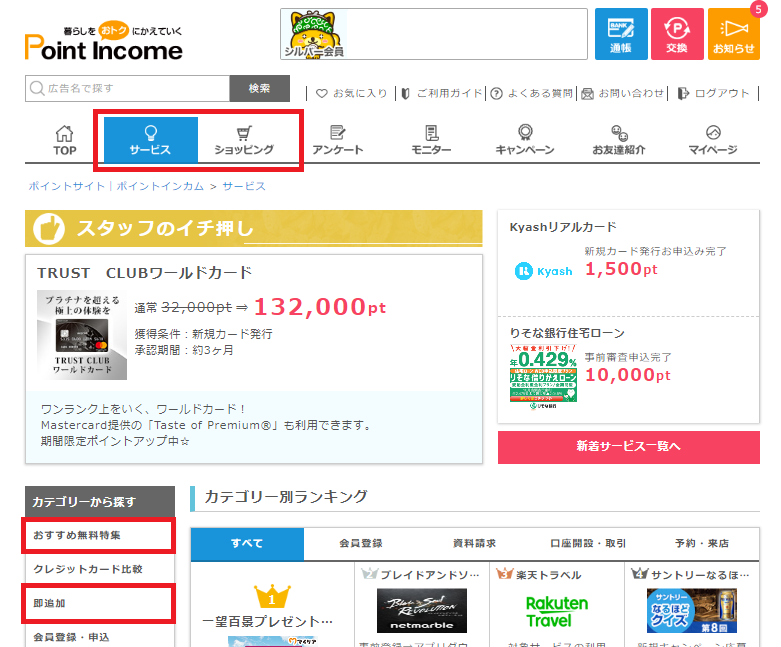The image size is (781, 647).
Task: Select the 資料請求 ranking tab
Action: coord(474,543)
